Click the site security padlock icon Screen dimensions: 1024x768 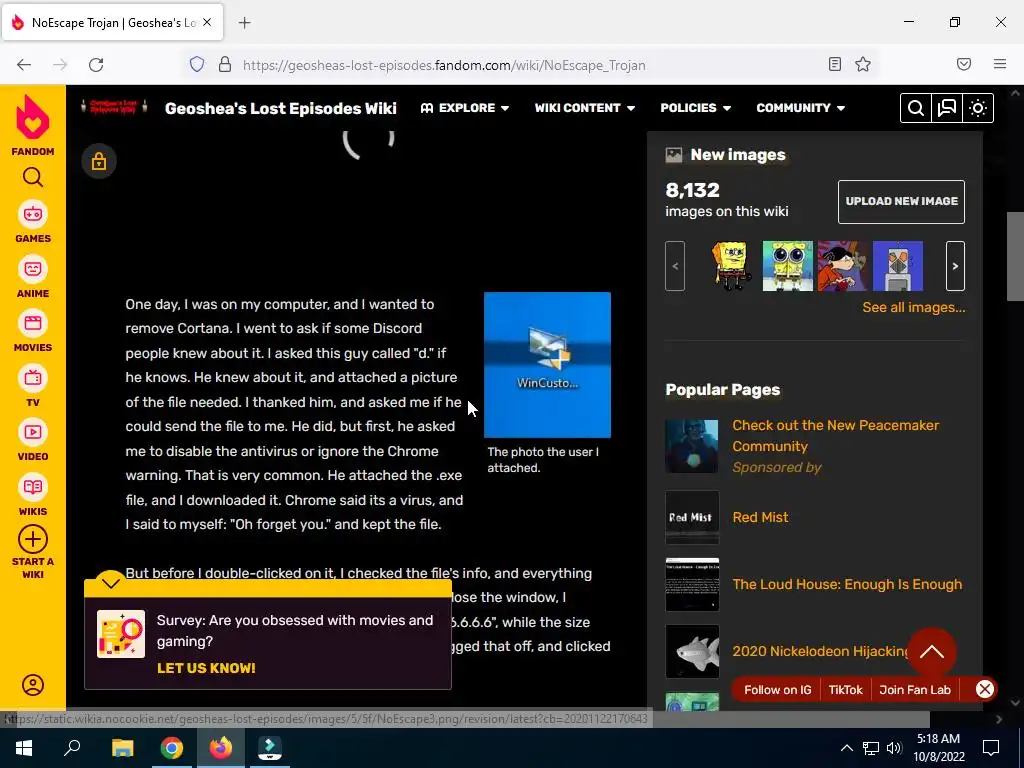coord(225,64)
